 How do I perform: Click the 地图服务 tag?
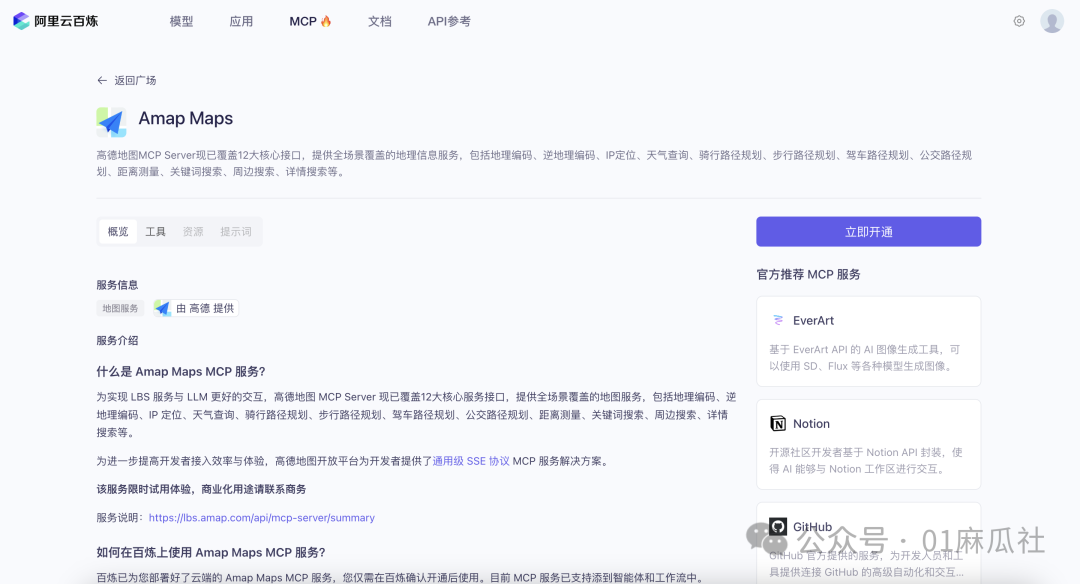[x=120, y=307]
